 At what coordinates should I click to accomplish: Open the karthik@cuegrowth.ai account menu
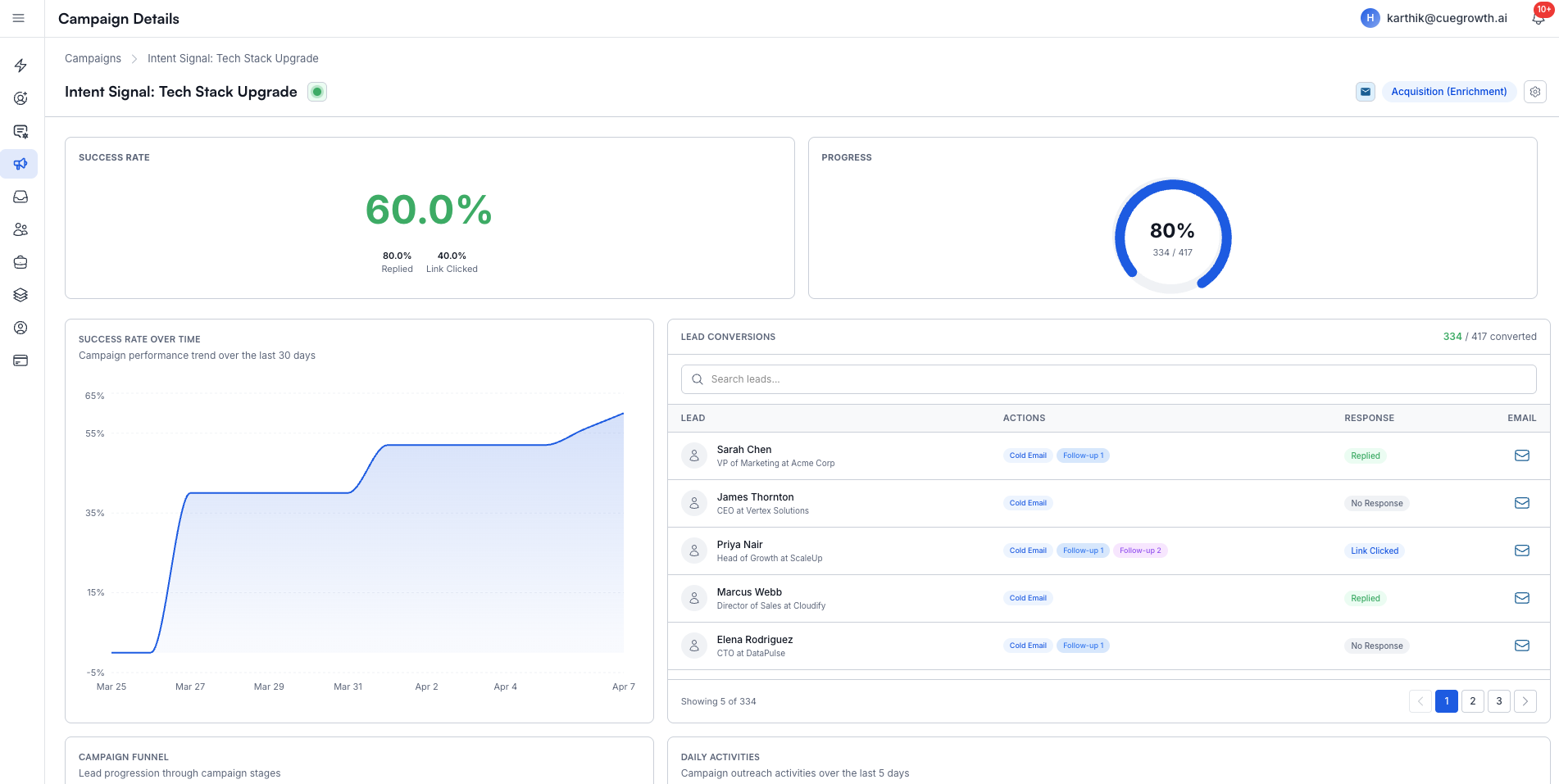click(x=1434, y=18)
